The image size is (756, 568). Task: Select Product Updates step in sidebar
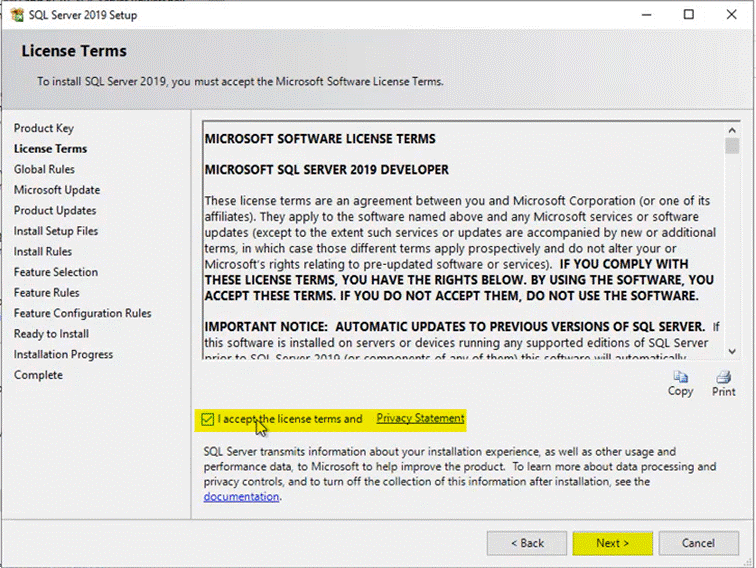(x=55, y=211)
